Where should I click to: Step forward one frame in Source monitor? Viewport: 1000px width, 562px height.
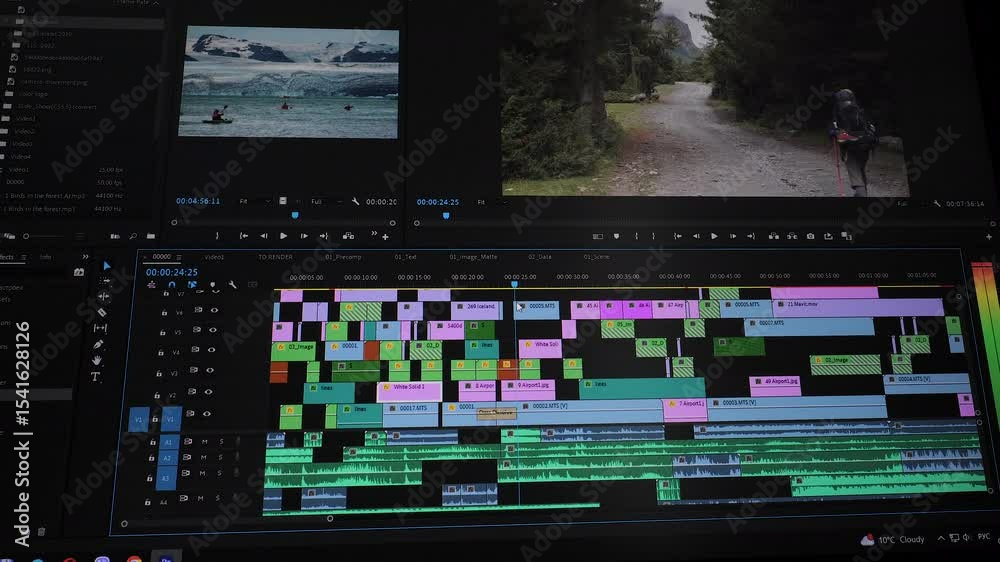click(x=304, y=236)
